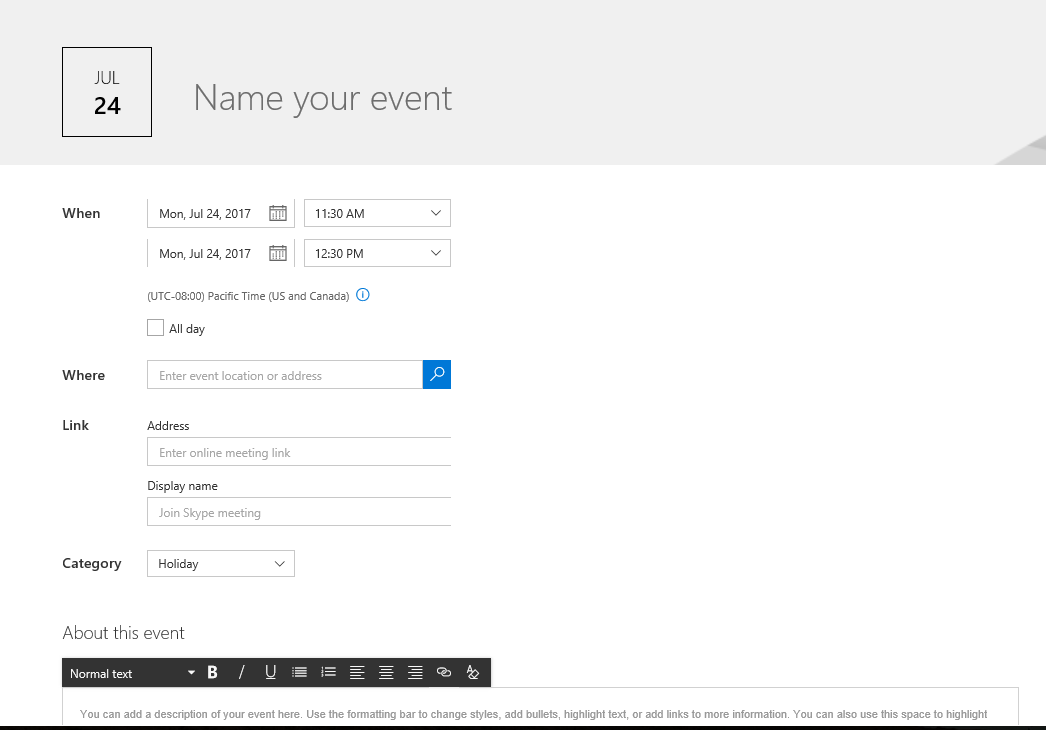Change the Holiday category selection
The width and height of the screenshot is (1046, 730).
point(220,563)
